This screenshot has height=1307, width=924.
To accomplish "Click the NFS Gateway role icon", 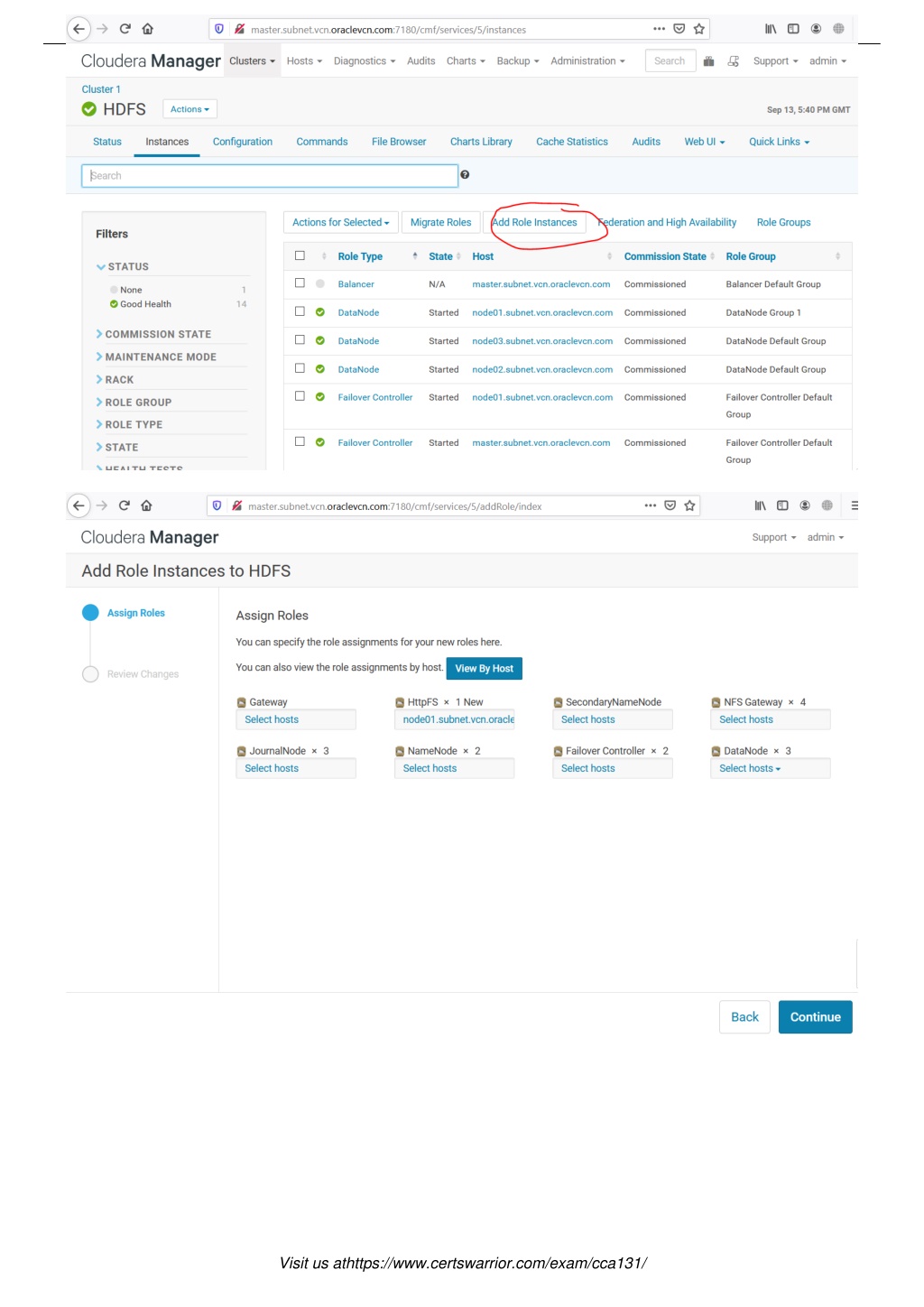I will click(716, 702).
